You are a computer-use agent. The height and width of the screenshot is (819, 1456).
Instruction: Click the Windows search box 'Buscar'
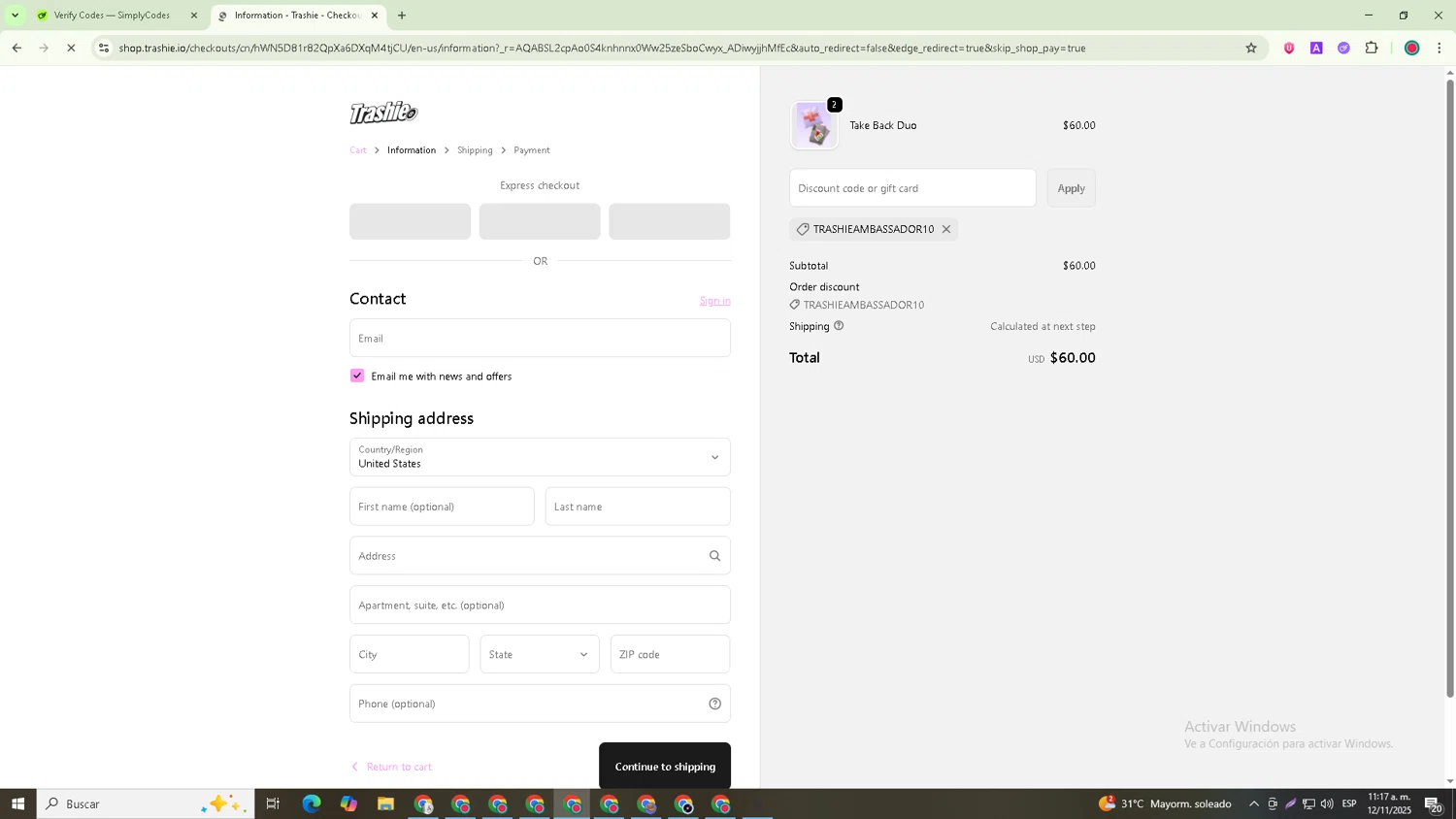[x=146, y=803]
